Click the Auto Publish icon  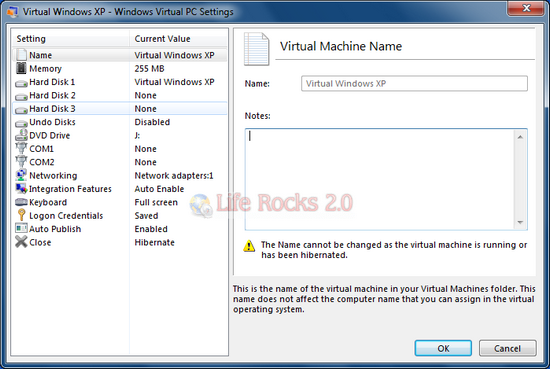point(21,229)
